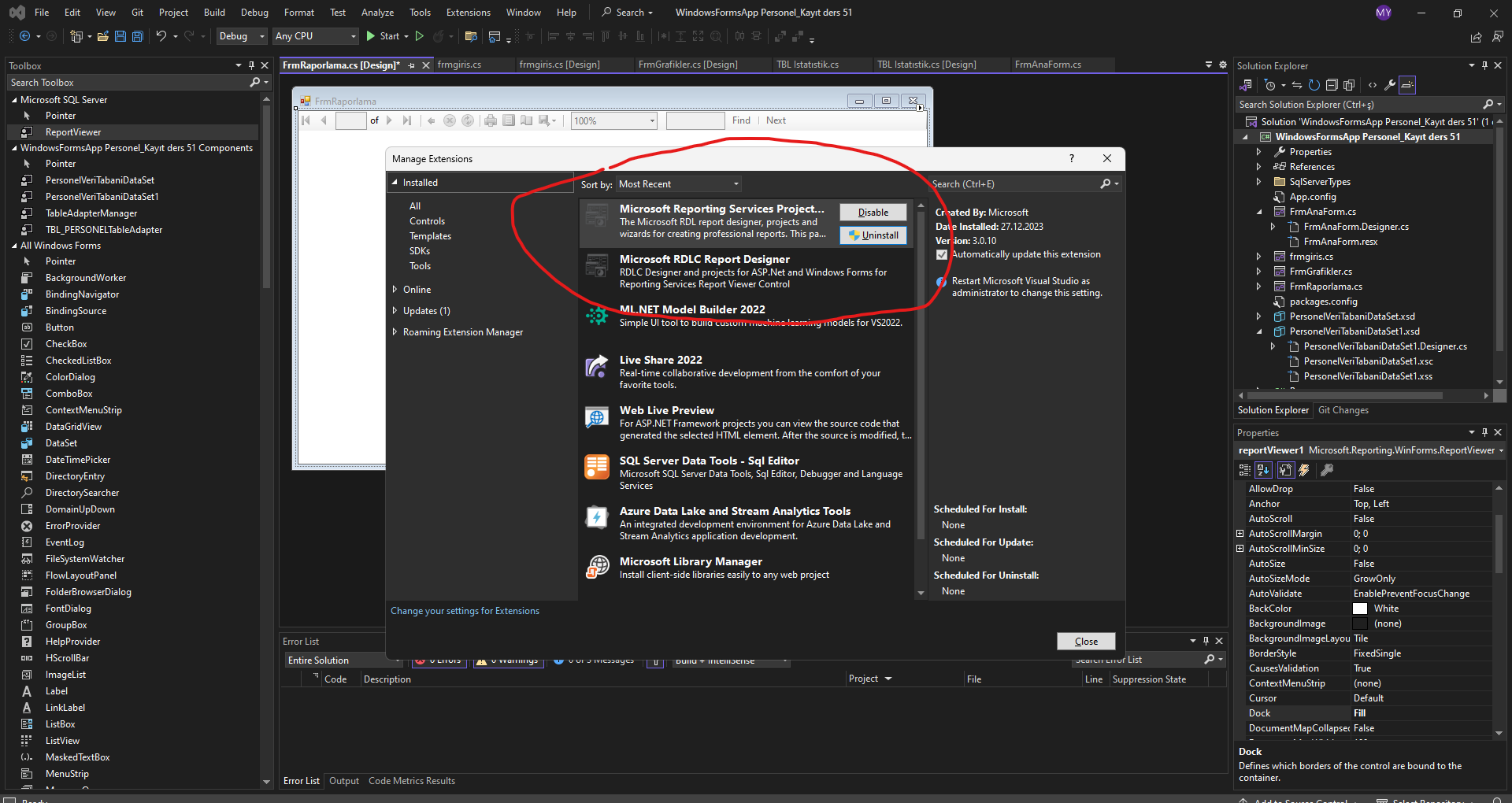Image resolution: width=1512 pixels, height=803 pixels.
Task: Click the Find in Files toolbar icon
Action: 471,36
